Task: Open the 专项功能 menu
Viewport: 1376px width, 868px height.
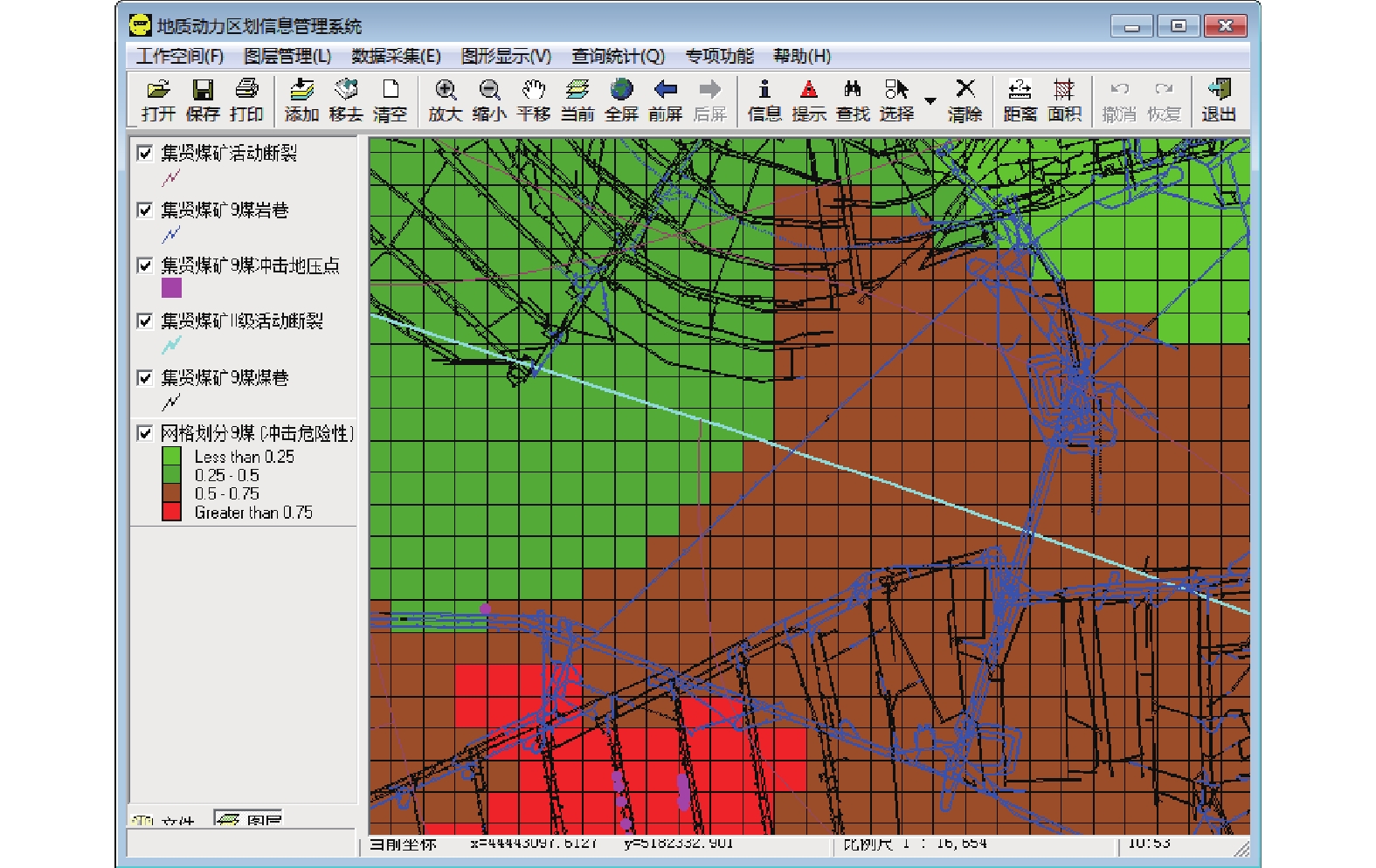Action: click(x=719, y=56)
